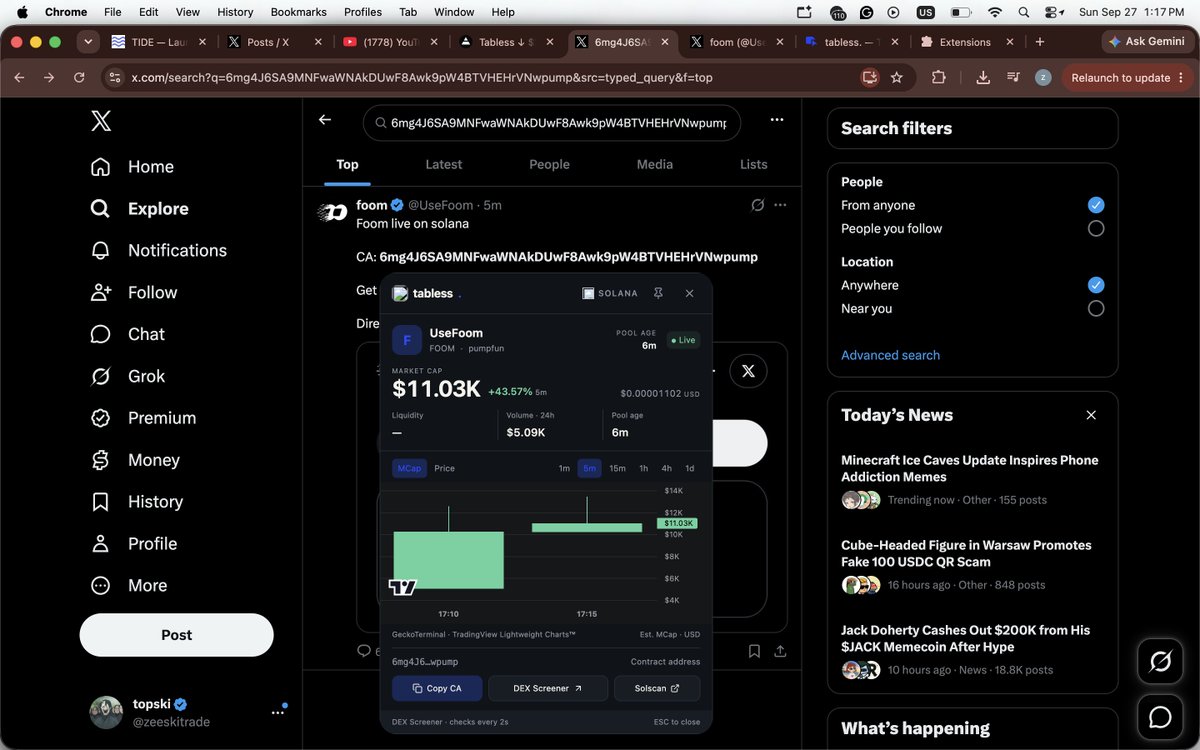The height and width of the screenshot is (750, 1200).
Task: Click the X search input field
Action: 552,123
